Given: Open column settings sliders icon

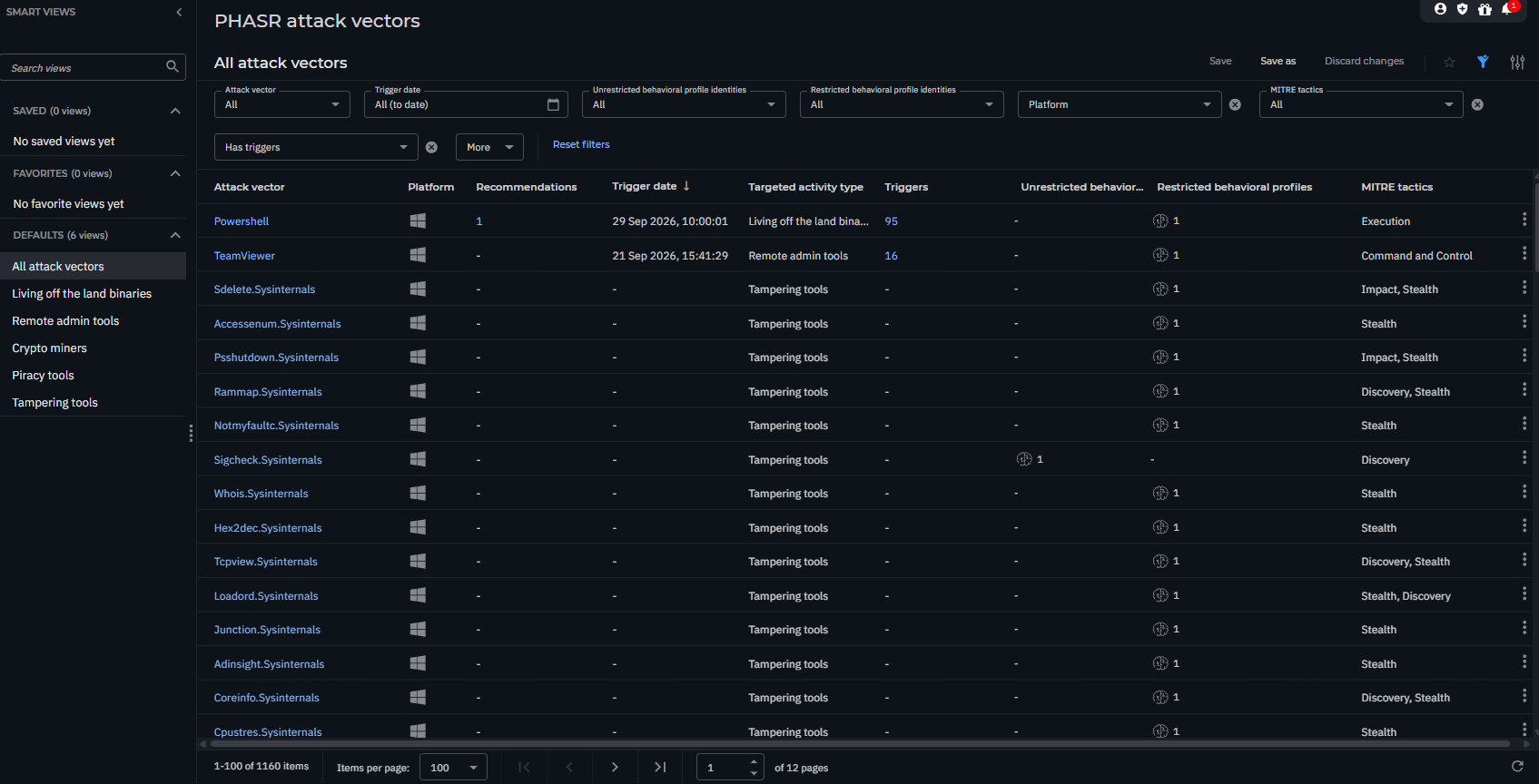Looking at the screenshot, I should pos(1517,62).
